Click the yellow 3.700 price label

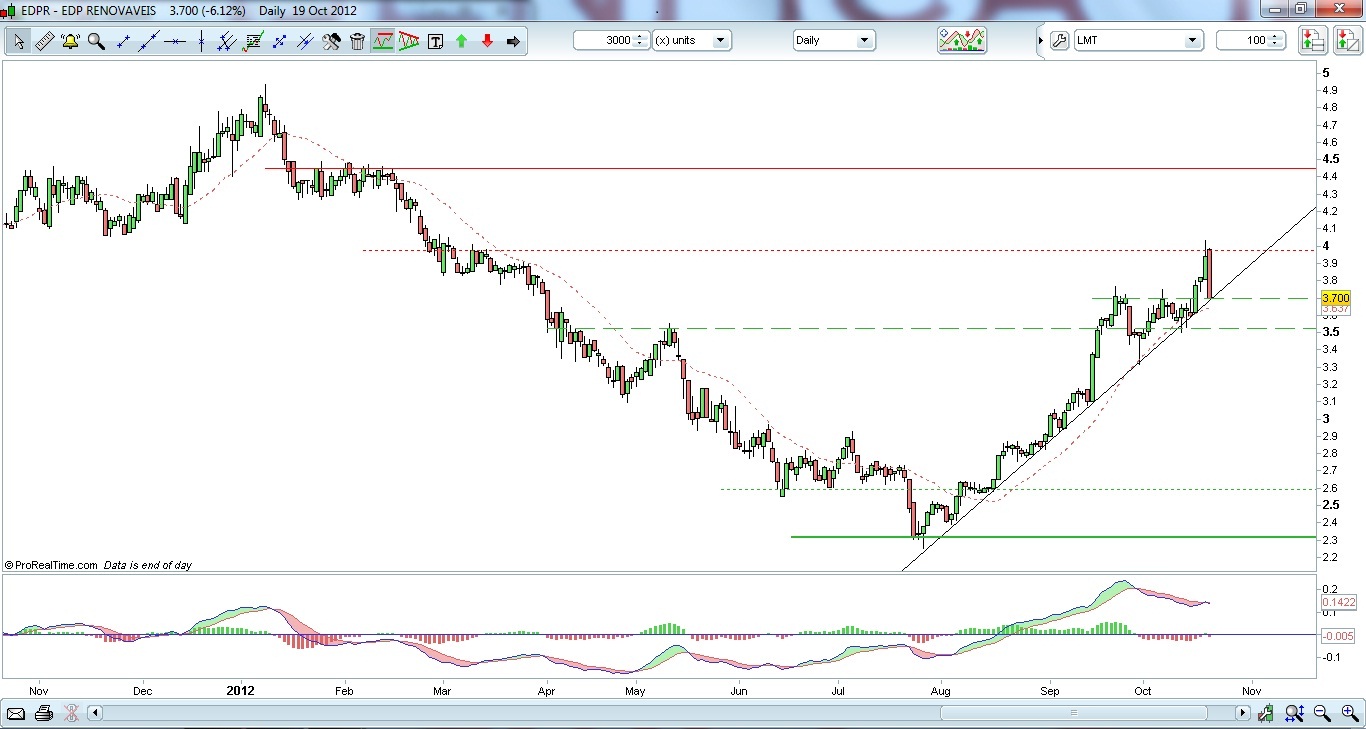click(1336, 298)
